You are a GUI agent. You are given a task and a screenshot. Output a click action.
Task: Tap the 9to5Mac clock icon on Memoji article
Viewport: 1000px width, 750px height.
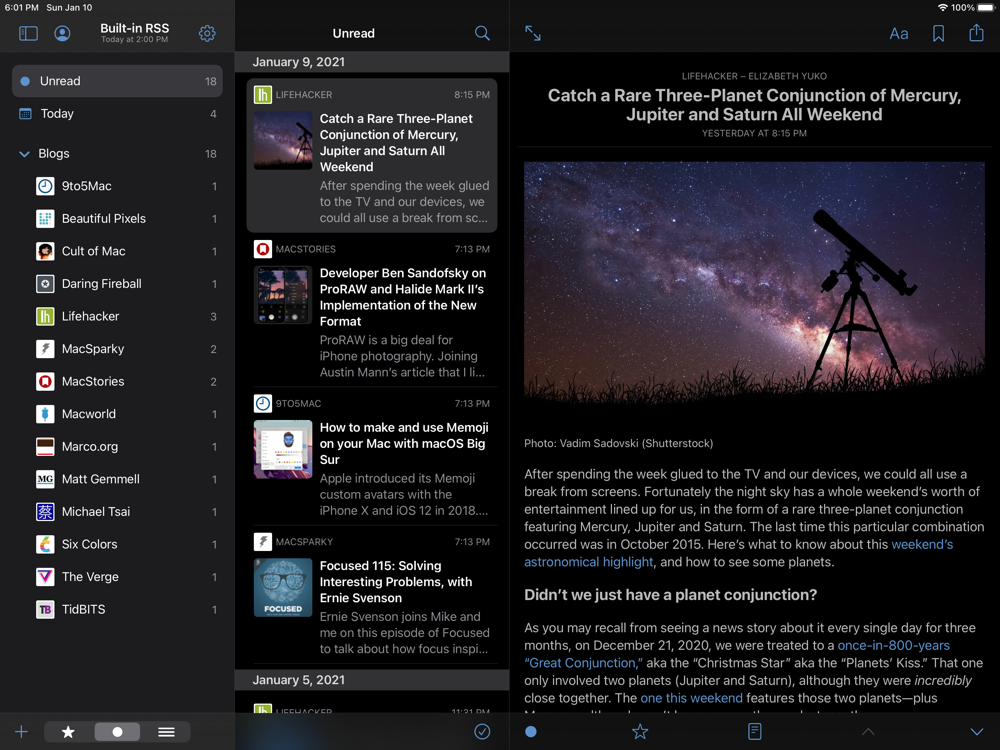[263, 403]
